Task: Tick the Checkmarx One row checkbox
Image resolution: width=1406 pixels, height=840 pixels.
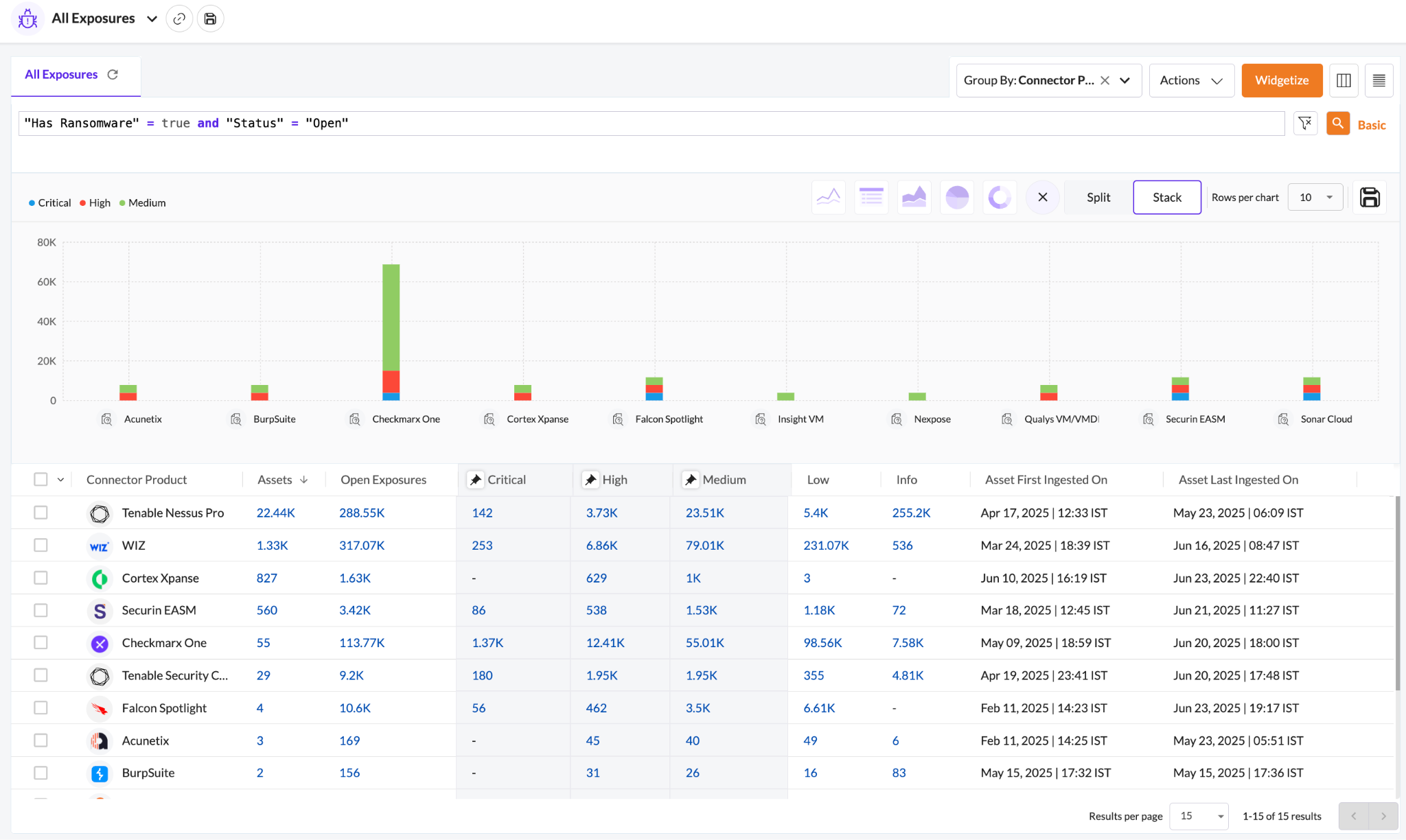Action: (x=41, y=642)
